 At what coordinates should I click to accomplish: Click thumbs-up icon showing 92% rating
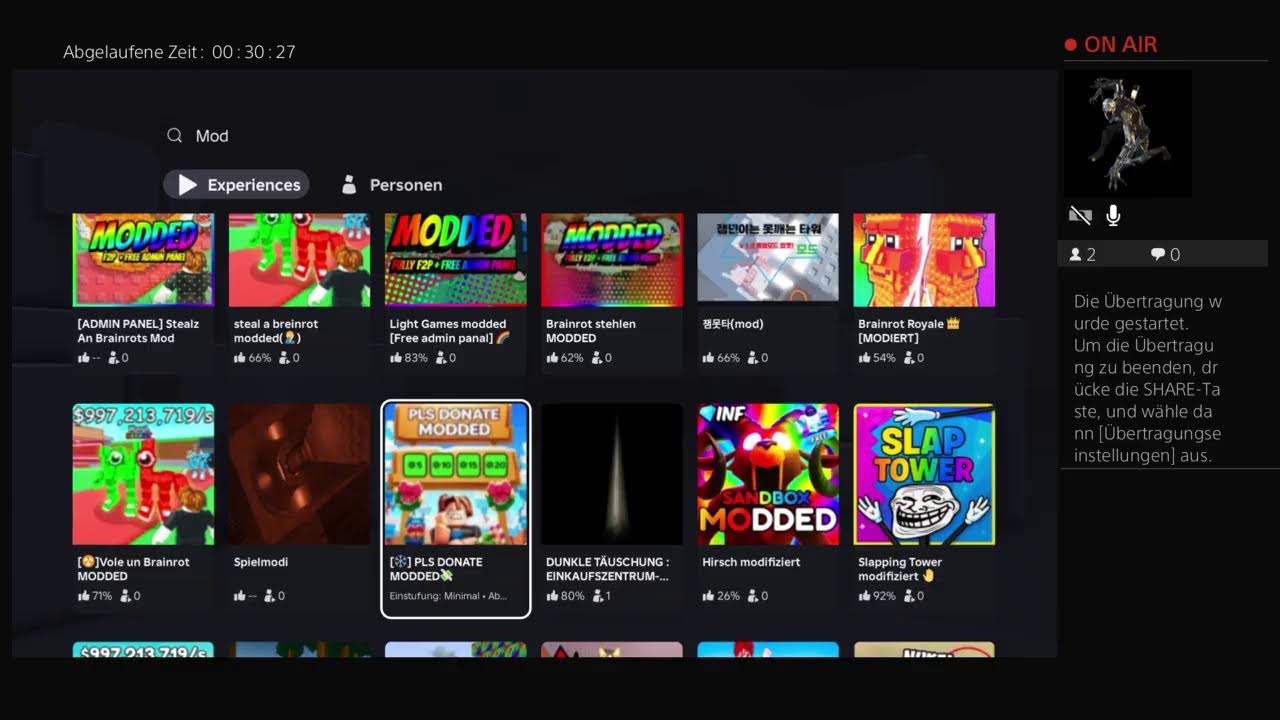(864, 596)
